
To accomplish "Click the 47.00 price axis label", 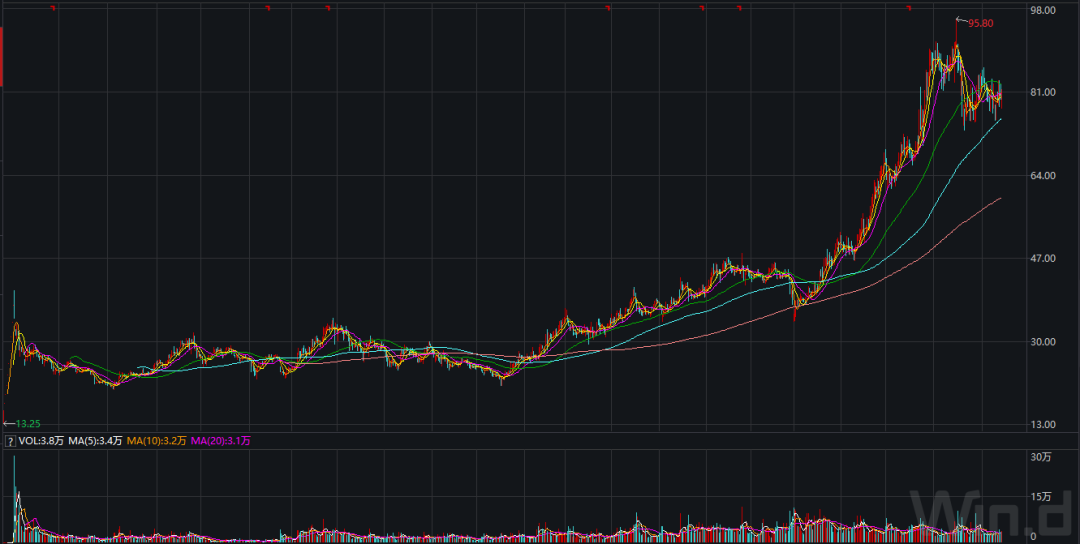I will 1043,259.
